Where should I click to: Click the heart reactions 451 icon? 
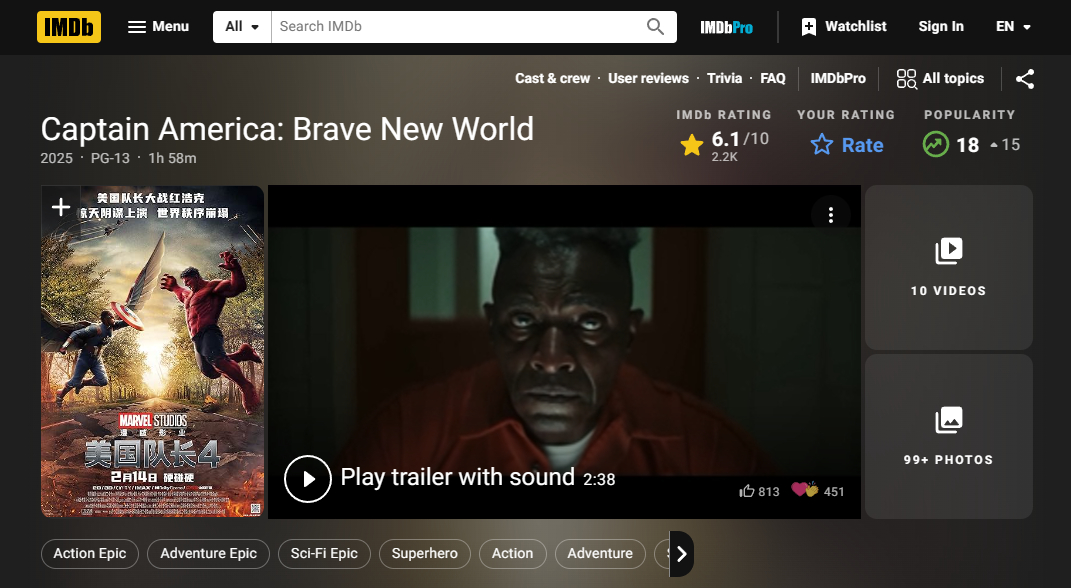pyautogui.click(x=804, y=490)
